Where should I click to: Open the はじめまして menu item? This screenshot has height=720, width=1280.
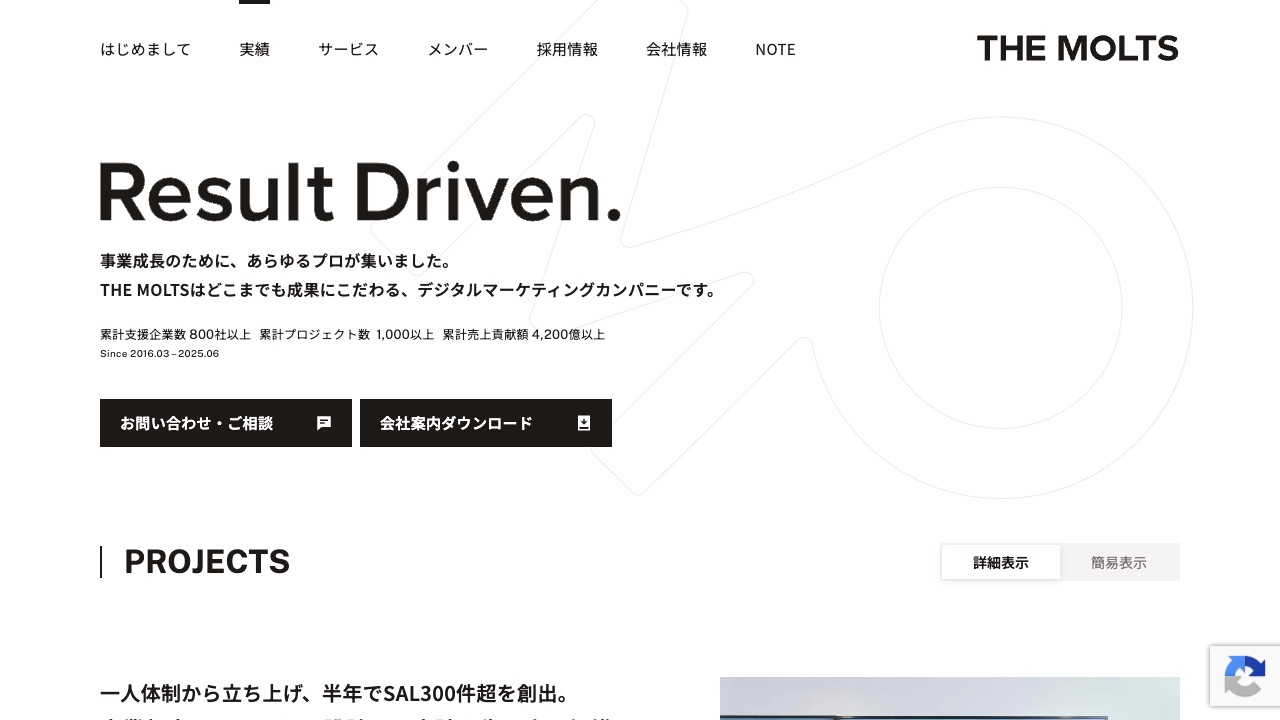click(x=145, y=49)
